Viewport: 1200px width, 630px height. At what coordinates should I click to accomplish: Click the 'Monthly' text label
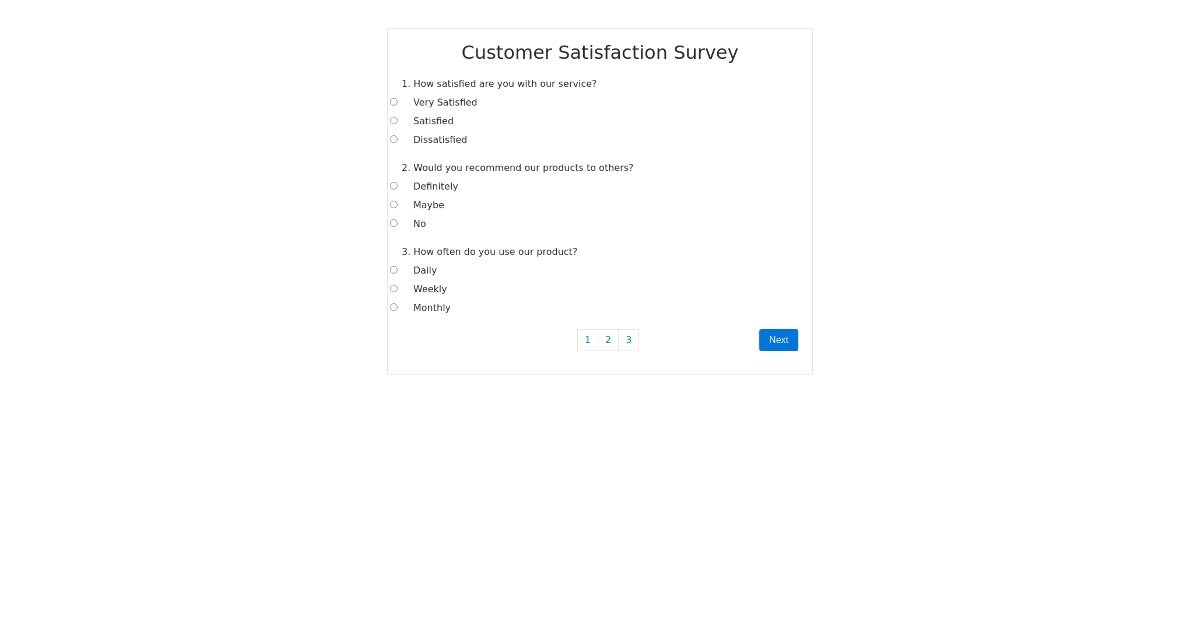click(x=431, y=307)
